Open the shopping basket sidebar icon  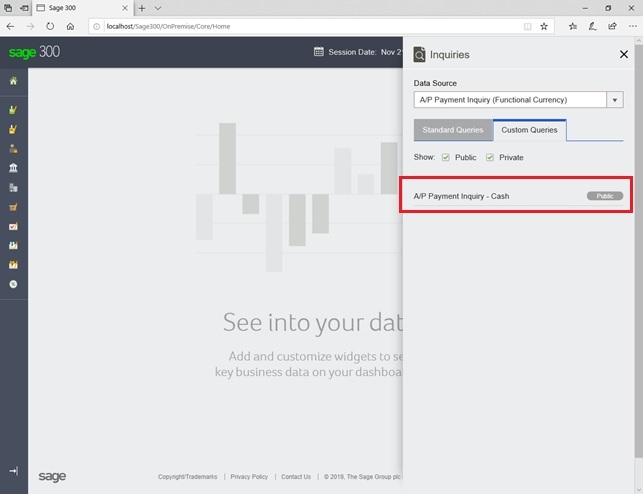click(13, 207)
